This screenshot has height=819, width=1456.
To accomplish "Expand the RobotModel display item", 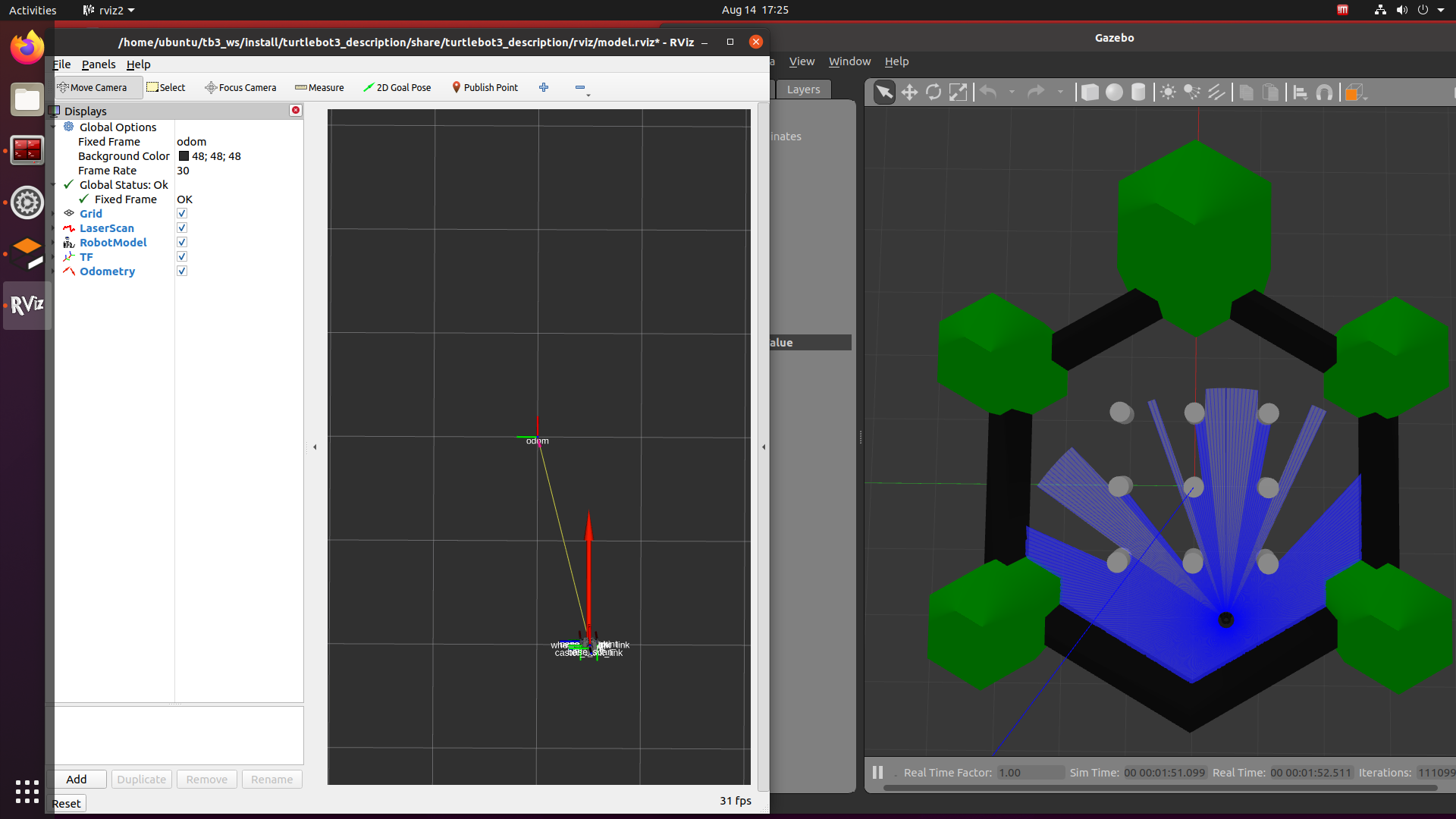I will coord(53,243).
